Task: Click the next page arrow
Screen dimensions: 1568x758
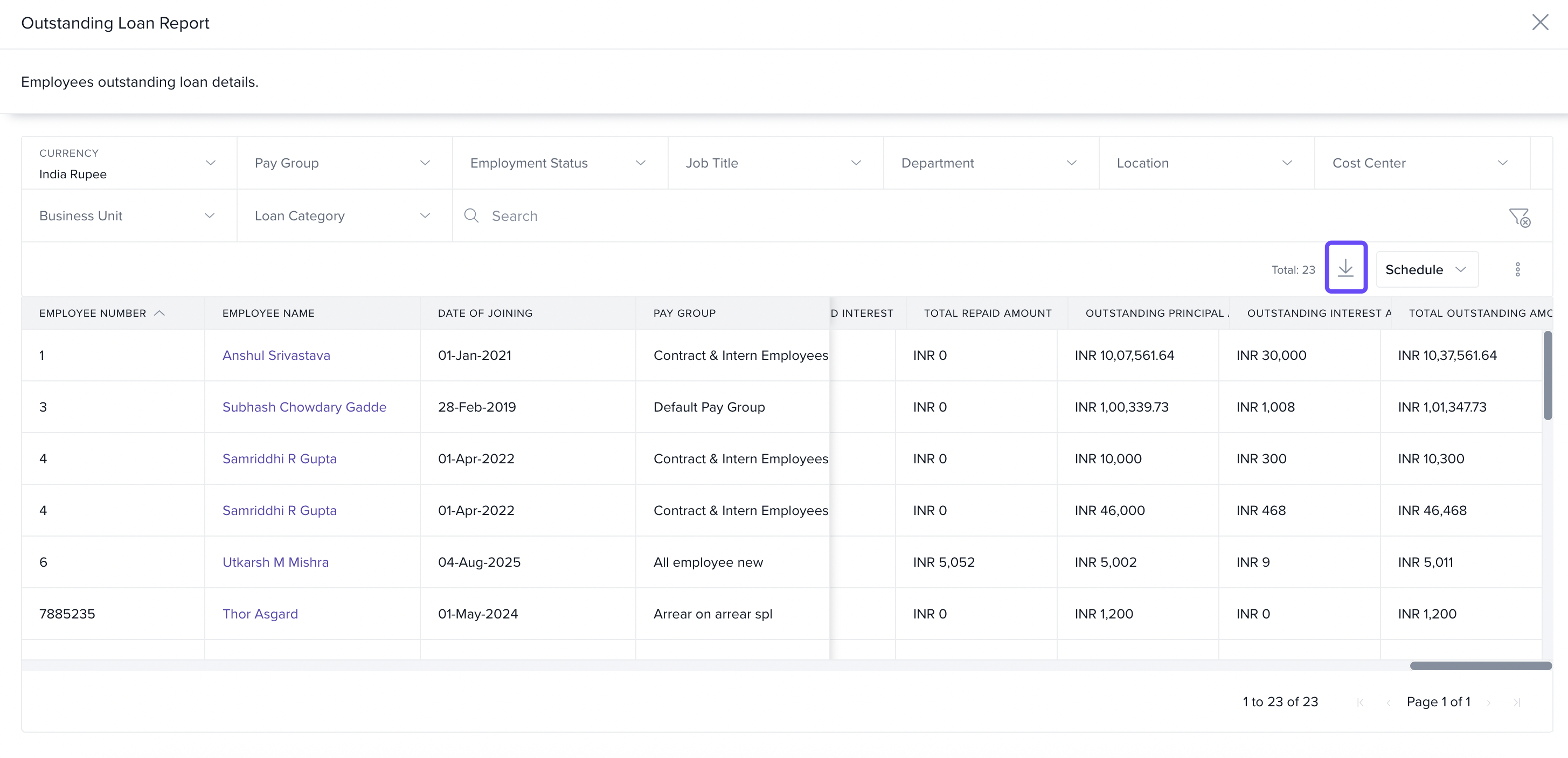Action: click(x=1489, y=703)
